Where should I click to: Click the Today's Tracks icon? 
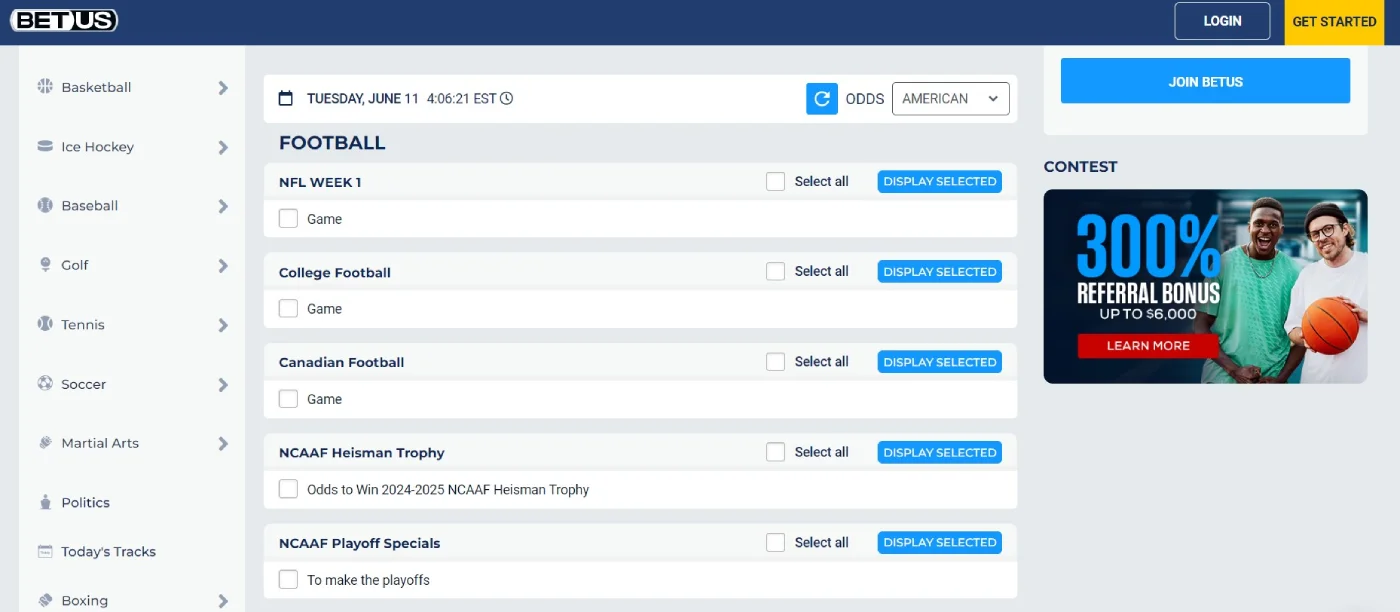click(45, 552)
